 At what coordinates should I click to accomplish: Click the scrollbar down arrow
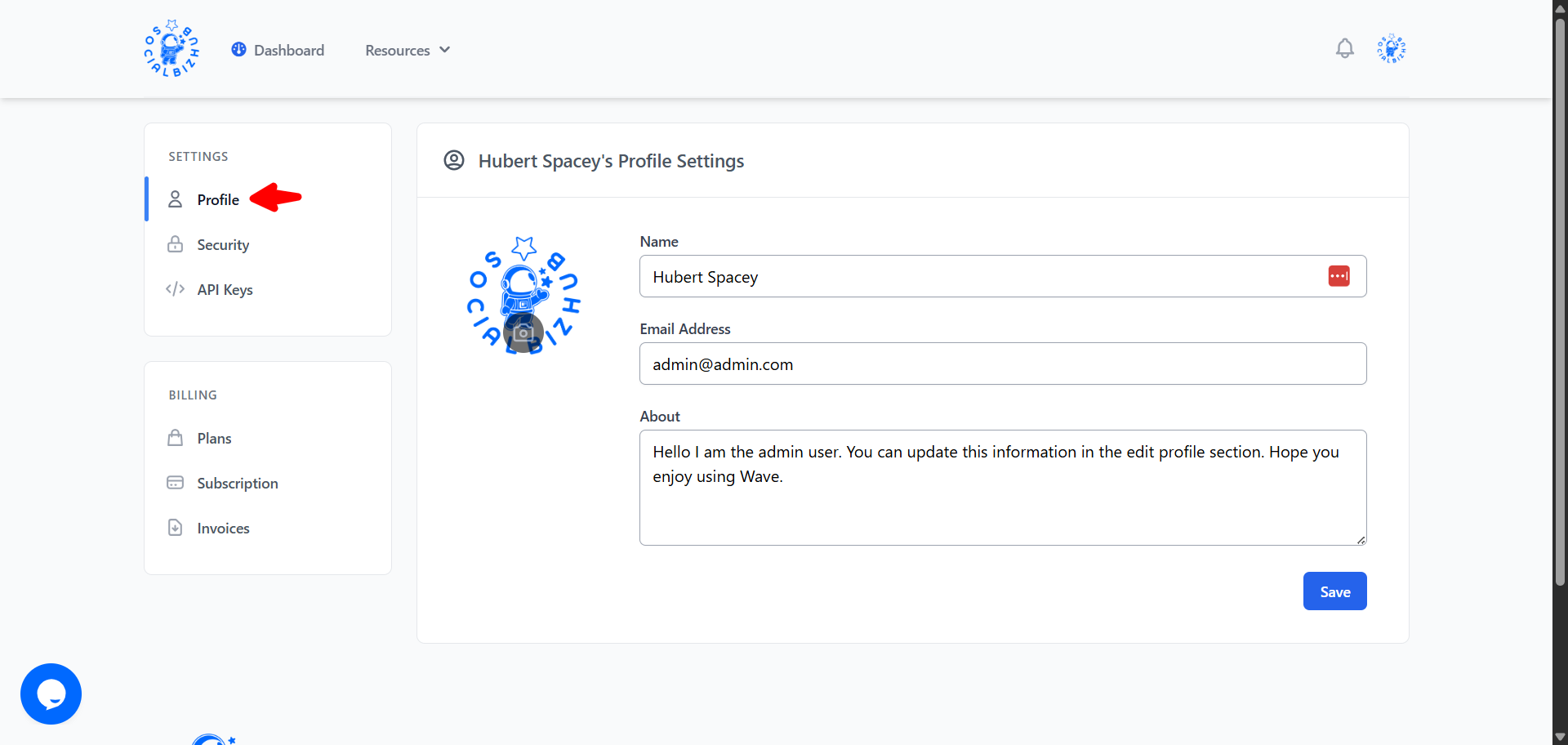point(1560,737)
